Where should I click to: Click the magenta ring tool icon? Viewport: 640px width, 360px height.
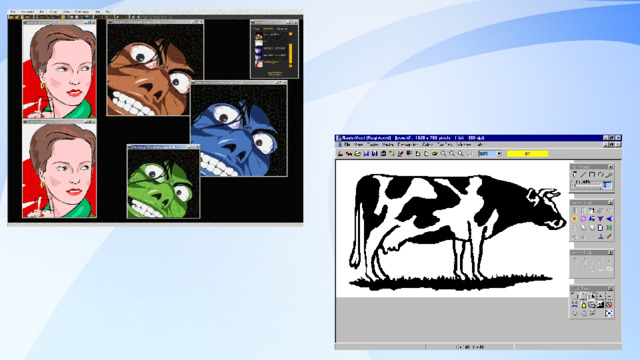click(583, 219)
